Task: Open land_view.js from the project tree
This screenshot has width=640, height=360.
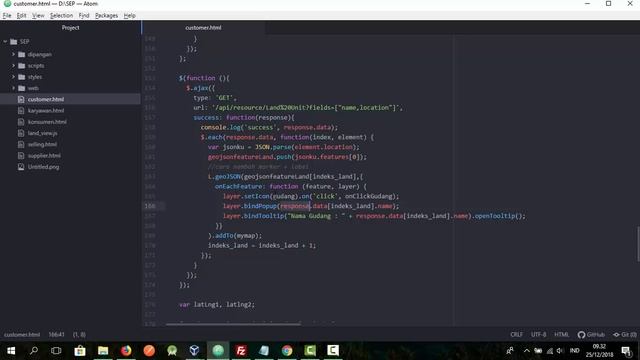Action: pos(42,133)
